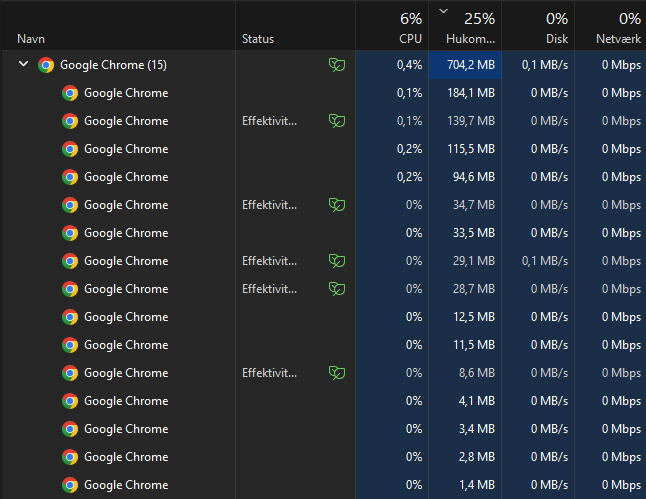Click Effektivit... status in the 29,1 MB row
The height and width of the screenshot is (499, 646).
pyautogui.click(x=269, y=261)
